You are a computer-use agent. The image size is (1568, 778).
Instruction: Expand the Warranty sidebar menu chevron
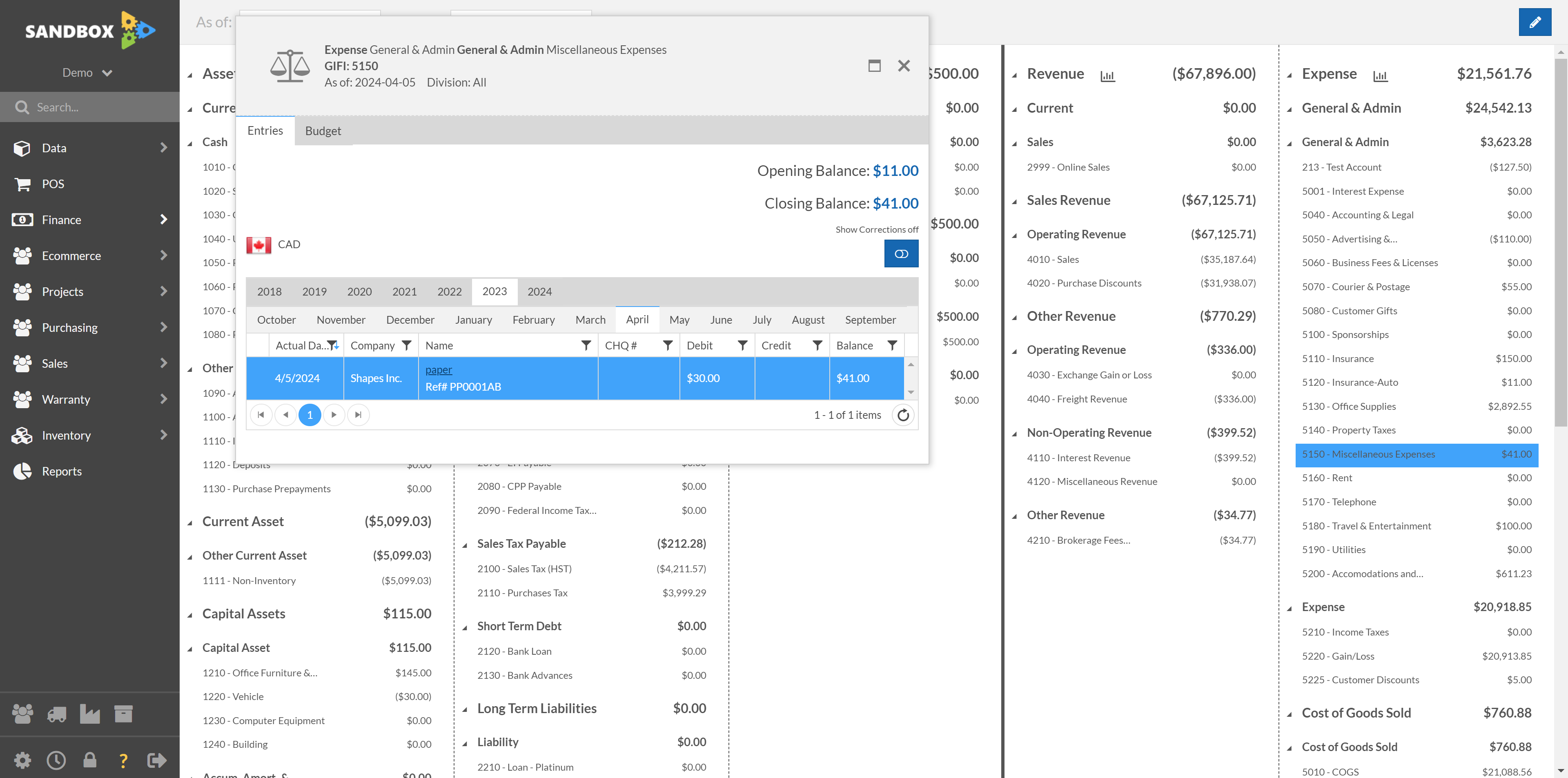(163, 398)
